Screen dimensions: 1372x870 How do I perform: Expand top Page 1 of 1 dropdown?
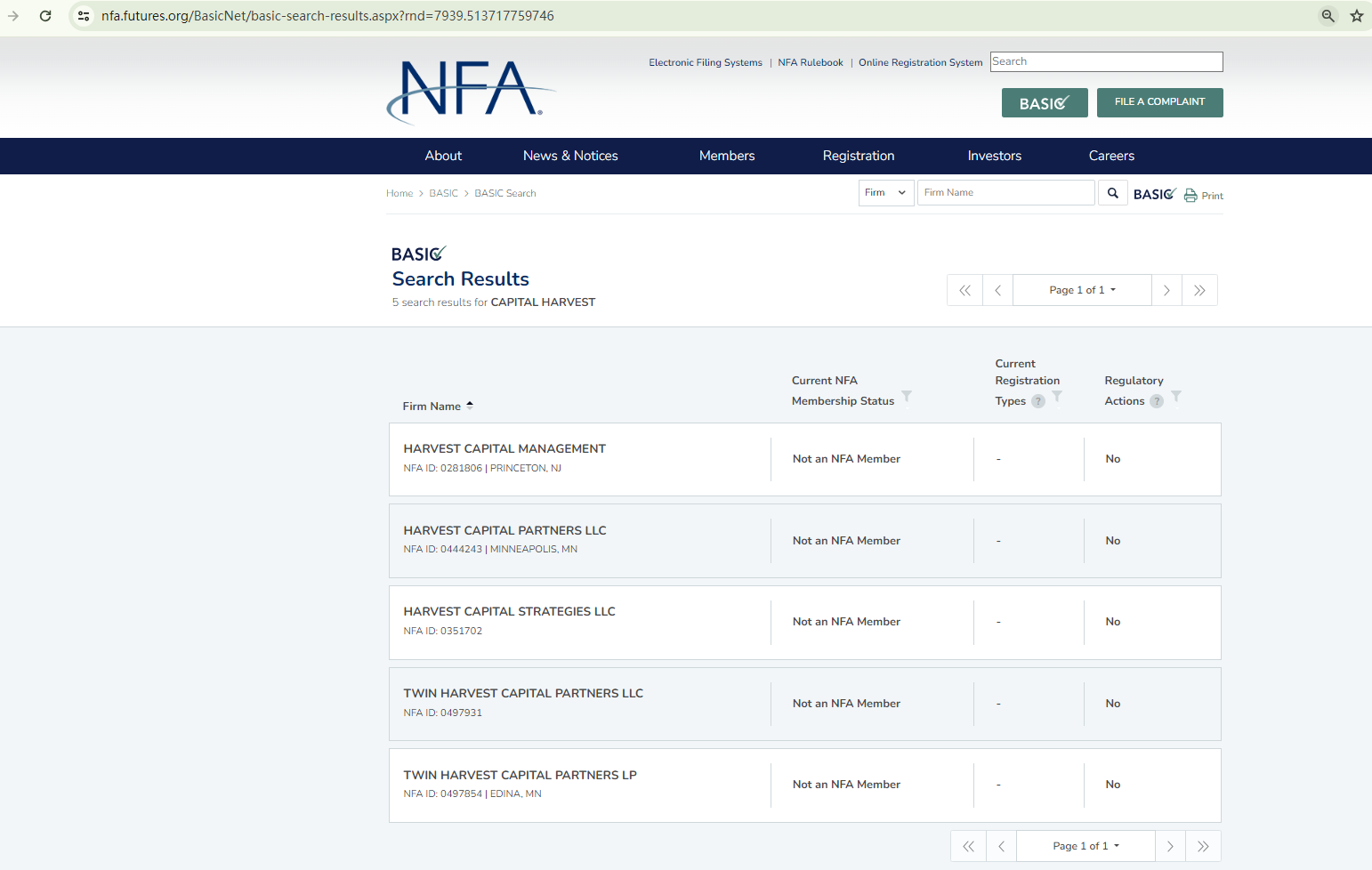[1082, 290]
